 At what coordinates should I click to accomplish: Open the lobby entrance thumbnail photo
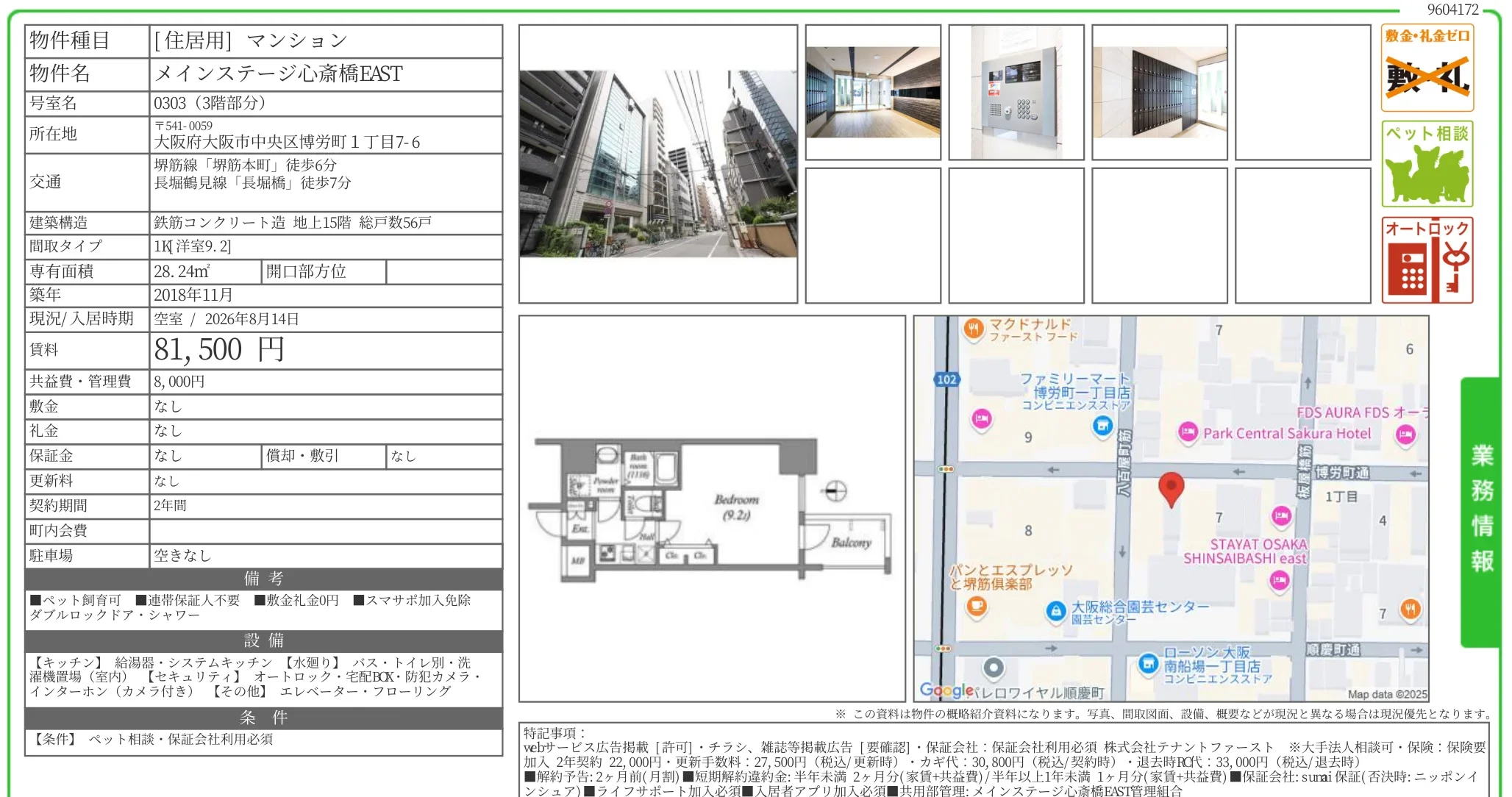tap(873, 93)
